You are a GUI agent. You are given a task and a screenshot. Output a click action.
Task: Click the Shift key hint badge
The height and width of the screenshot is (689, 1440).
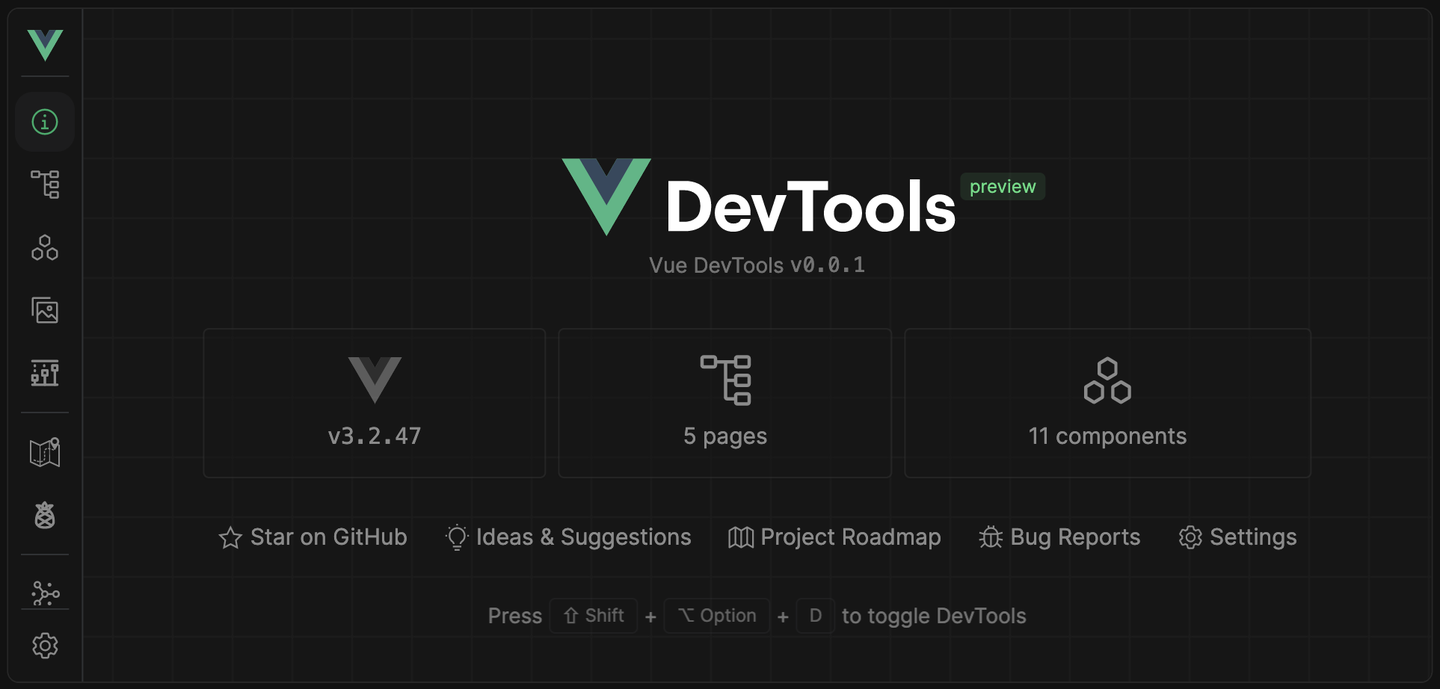click(593, 615)
